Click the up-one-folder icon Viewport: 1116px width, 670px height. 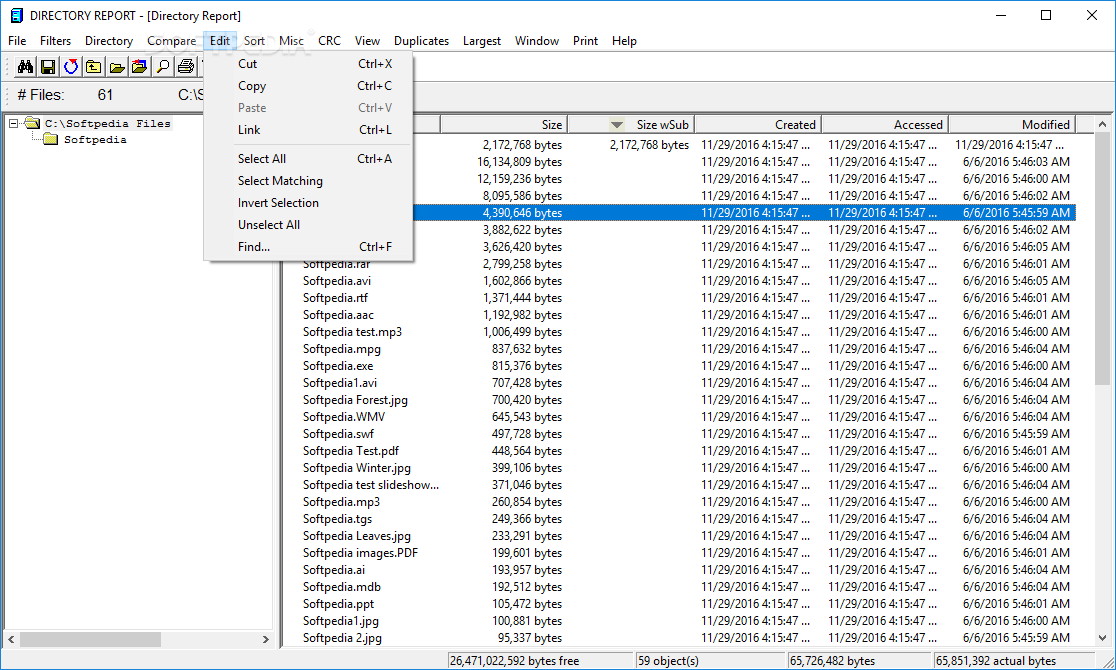(93, 67)
